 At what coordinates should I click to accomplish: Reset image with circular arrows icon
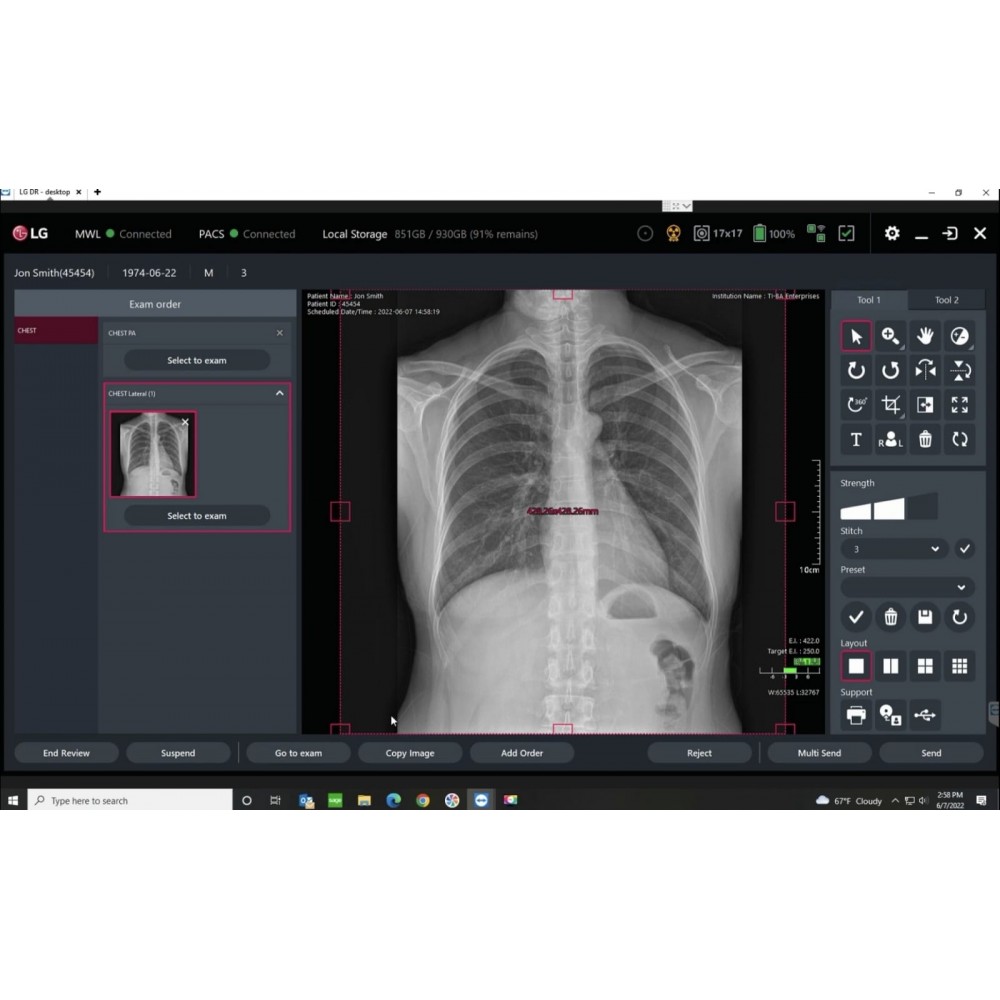(959, 439)
